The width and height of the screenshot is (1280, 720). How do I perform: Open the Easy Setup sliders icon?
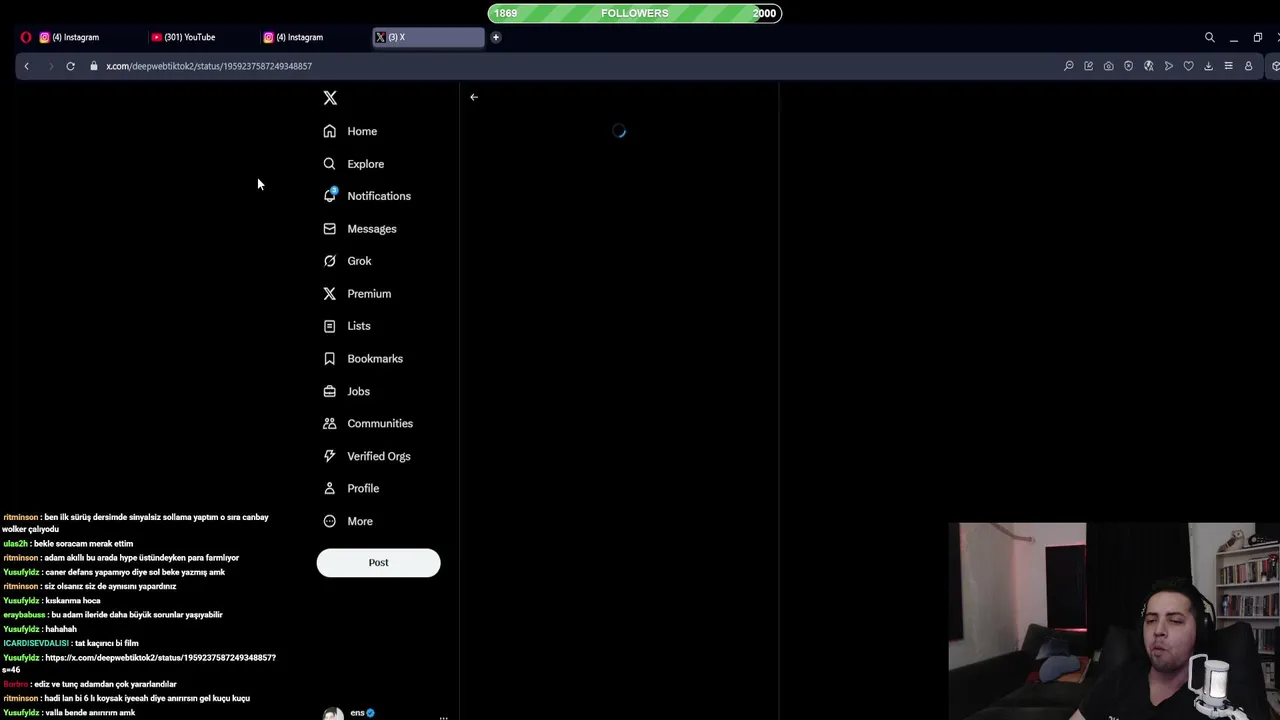point(1228,66)
